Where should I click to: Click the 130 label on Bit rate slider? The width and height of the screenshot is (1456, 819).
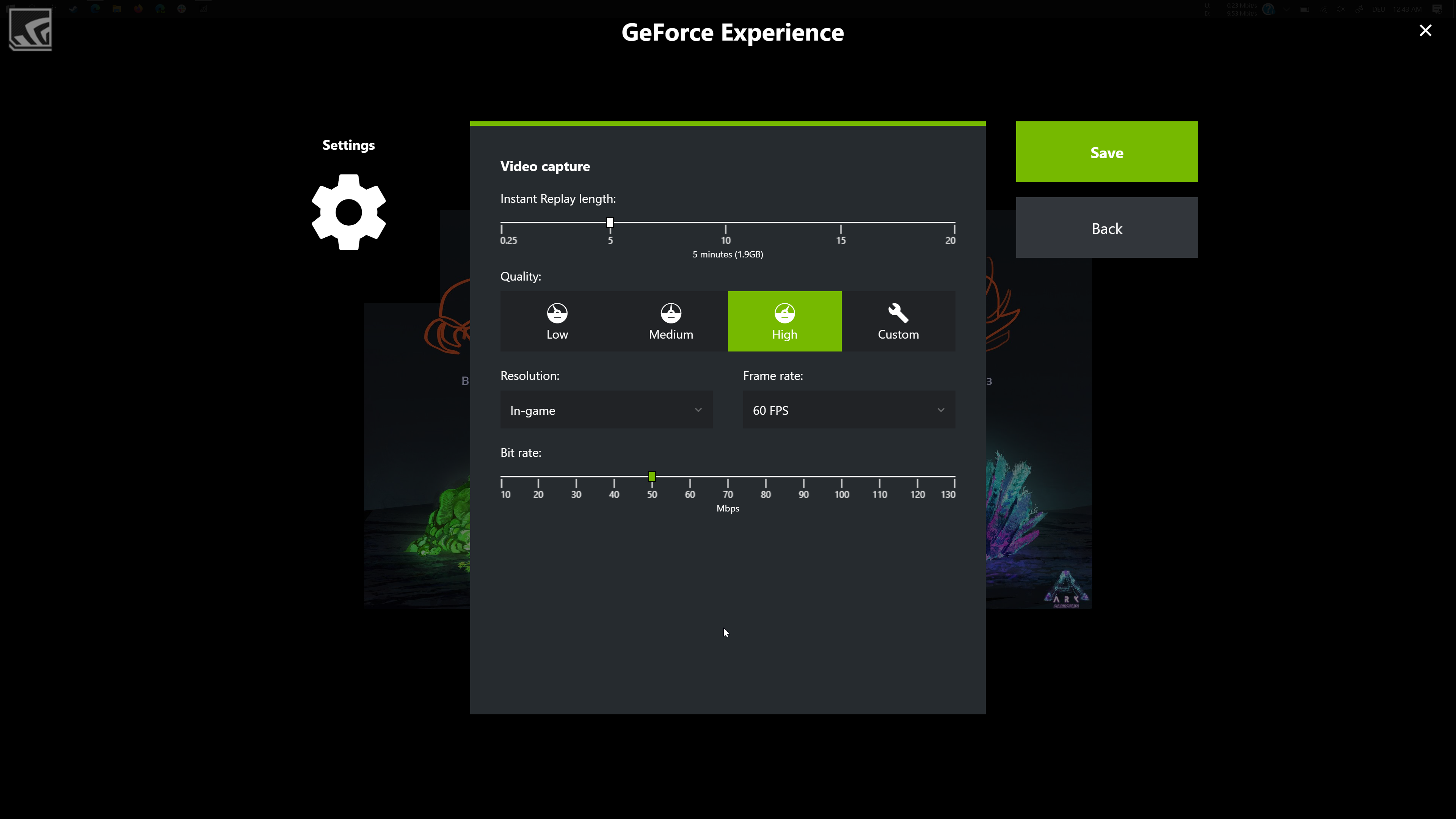pos(948,494)
